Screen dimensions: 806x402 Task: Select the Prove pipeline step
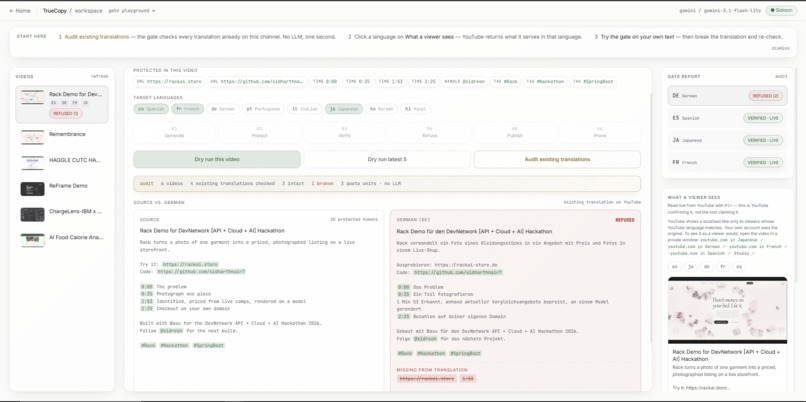click(600, 133)
